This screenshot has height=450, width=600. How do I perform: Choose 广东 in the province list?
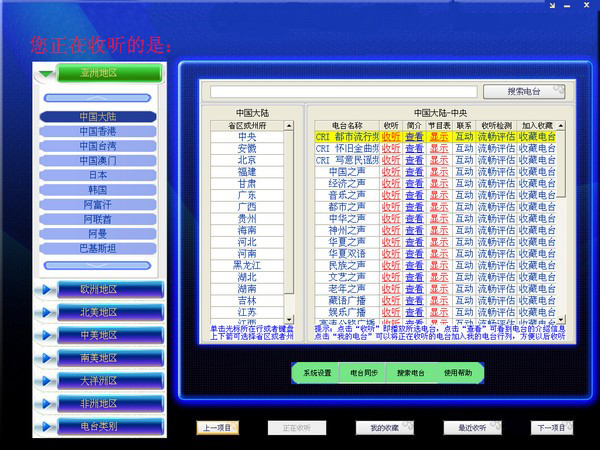(x=247, y=196)
